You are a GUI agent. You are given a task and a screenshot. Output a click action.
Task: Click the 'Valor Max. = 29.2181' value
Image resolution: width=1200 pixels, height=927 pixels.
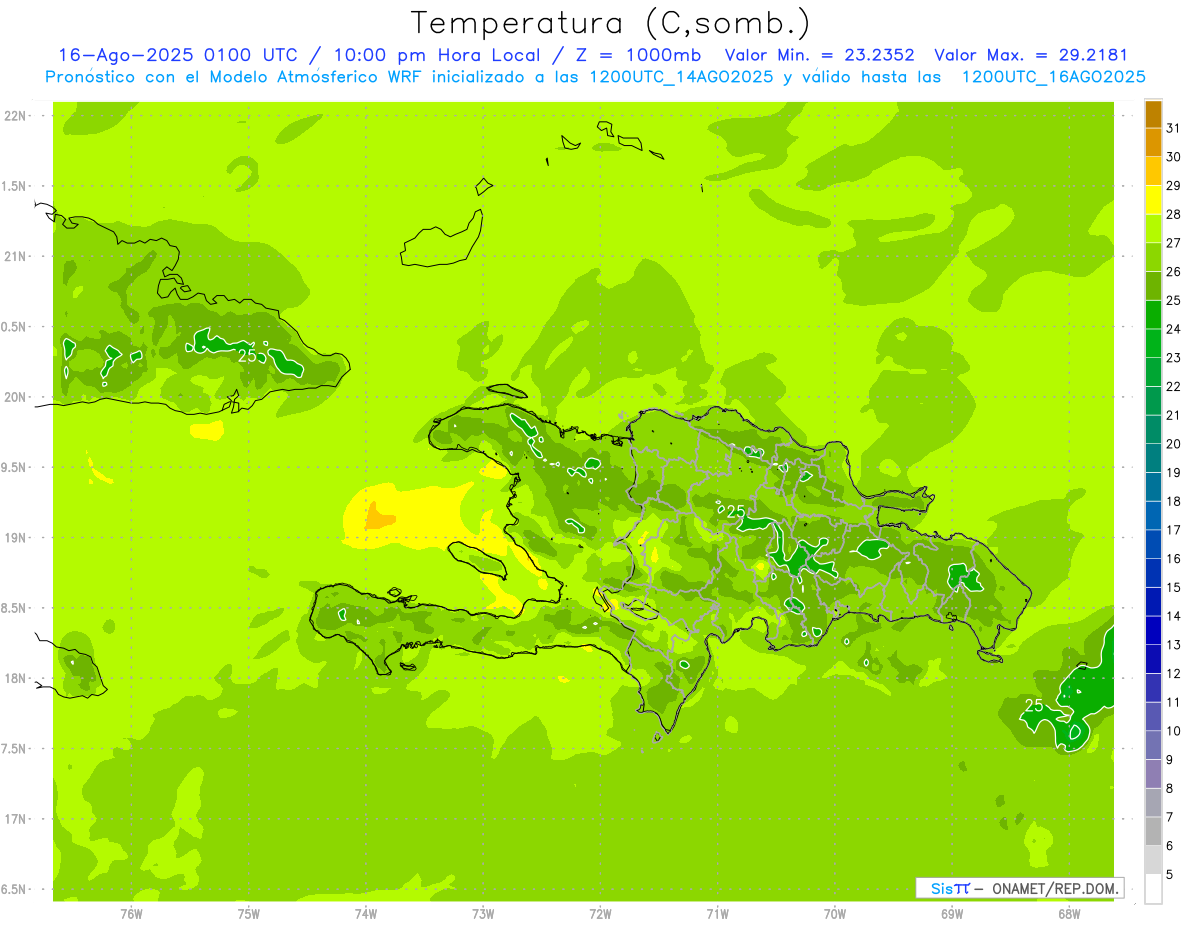pyautogui.click(x=1031, y=55)
